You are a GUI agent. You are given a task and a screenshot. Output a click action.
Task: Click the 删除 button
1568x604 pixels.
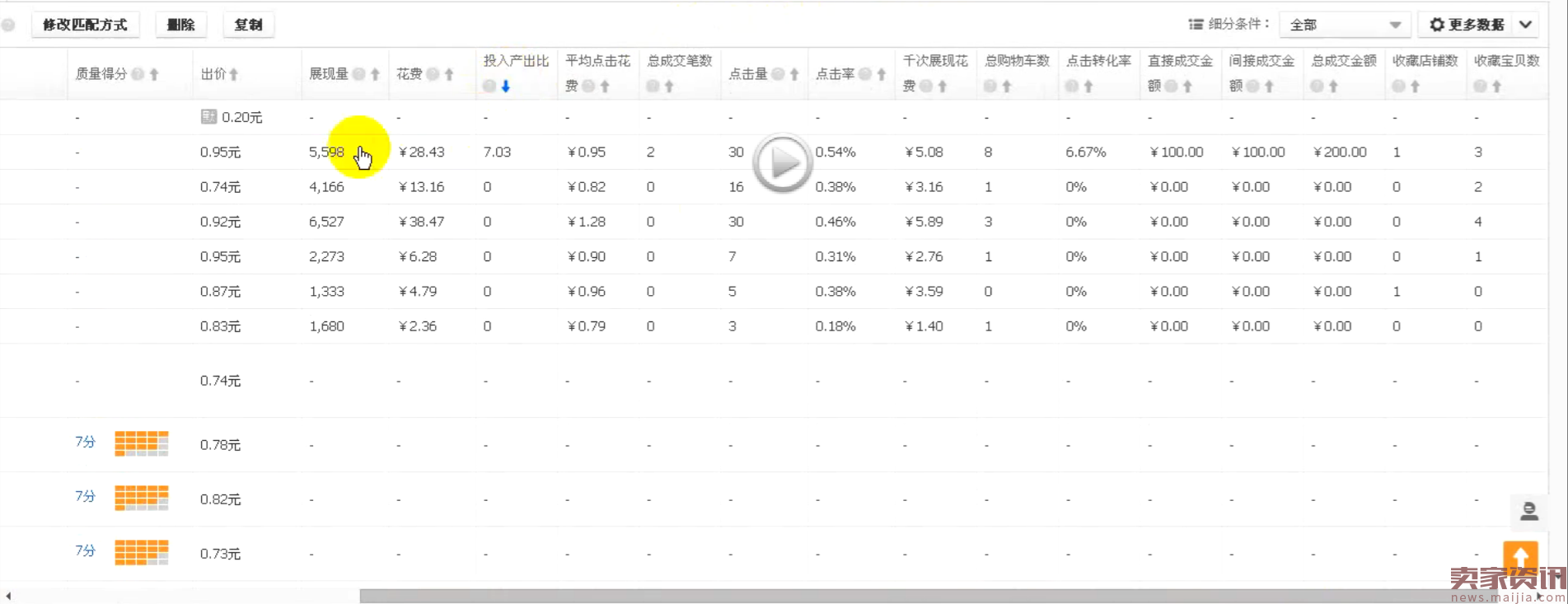pyautogui.click(x=180, y=25)
